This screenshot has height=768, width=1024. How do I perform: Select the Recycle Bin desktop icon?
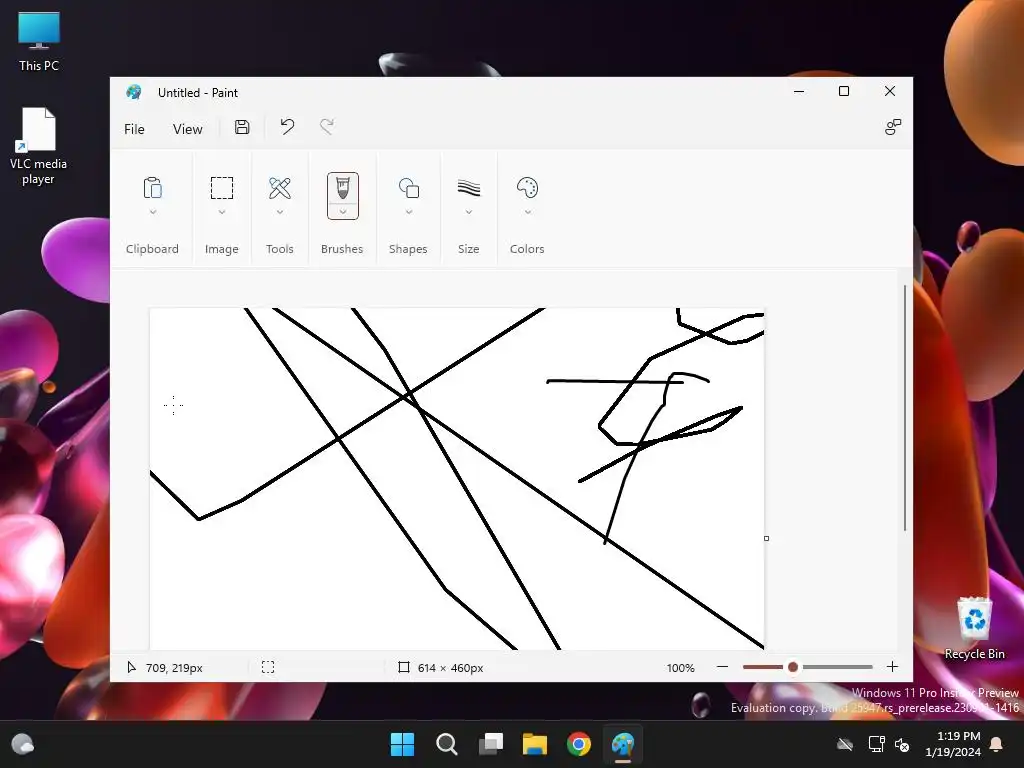(974, 628)
